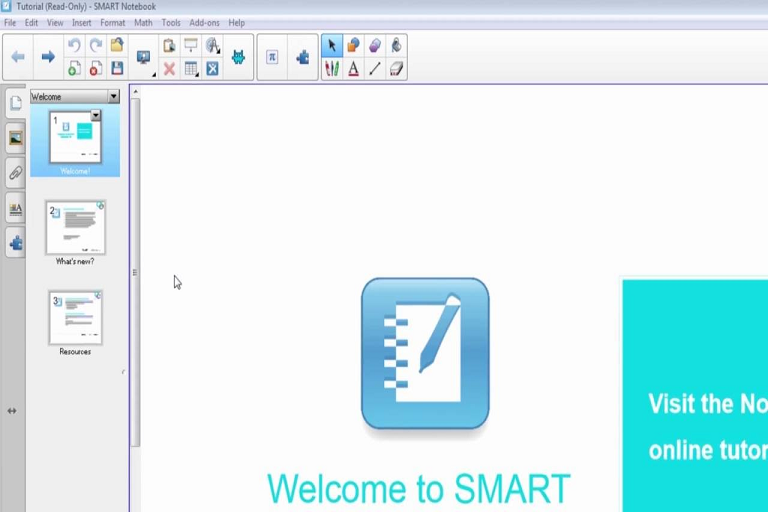Move sidebar using the double-arrow icon
The height and width of the screenshot is (512, 768).
pyautogui.click(x=12, y=411)
